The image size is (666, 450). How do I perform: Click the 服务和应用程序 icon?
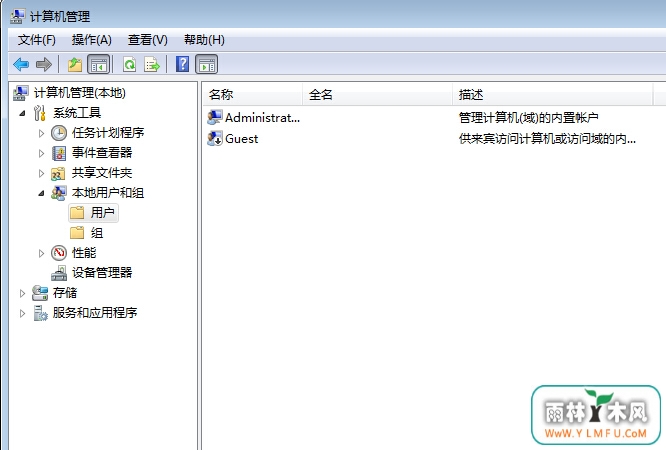[x=40, y=313]
